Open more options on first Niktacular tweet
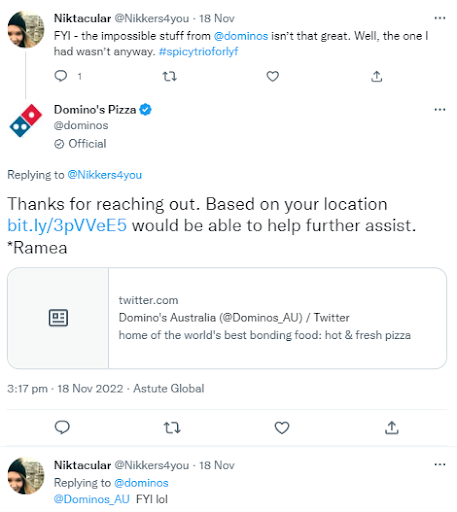Image resolution: width=457 pixels, height=512 pixels. [440, 18]
